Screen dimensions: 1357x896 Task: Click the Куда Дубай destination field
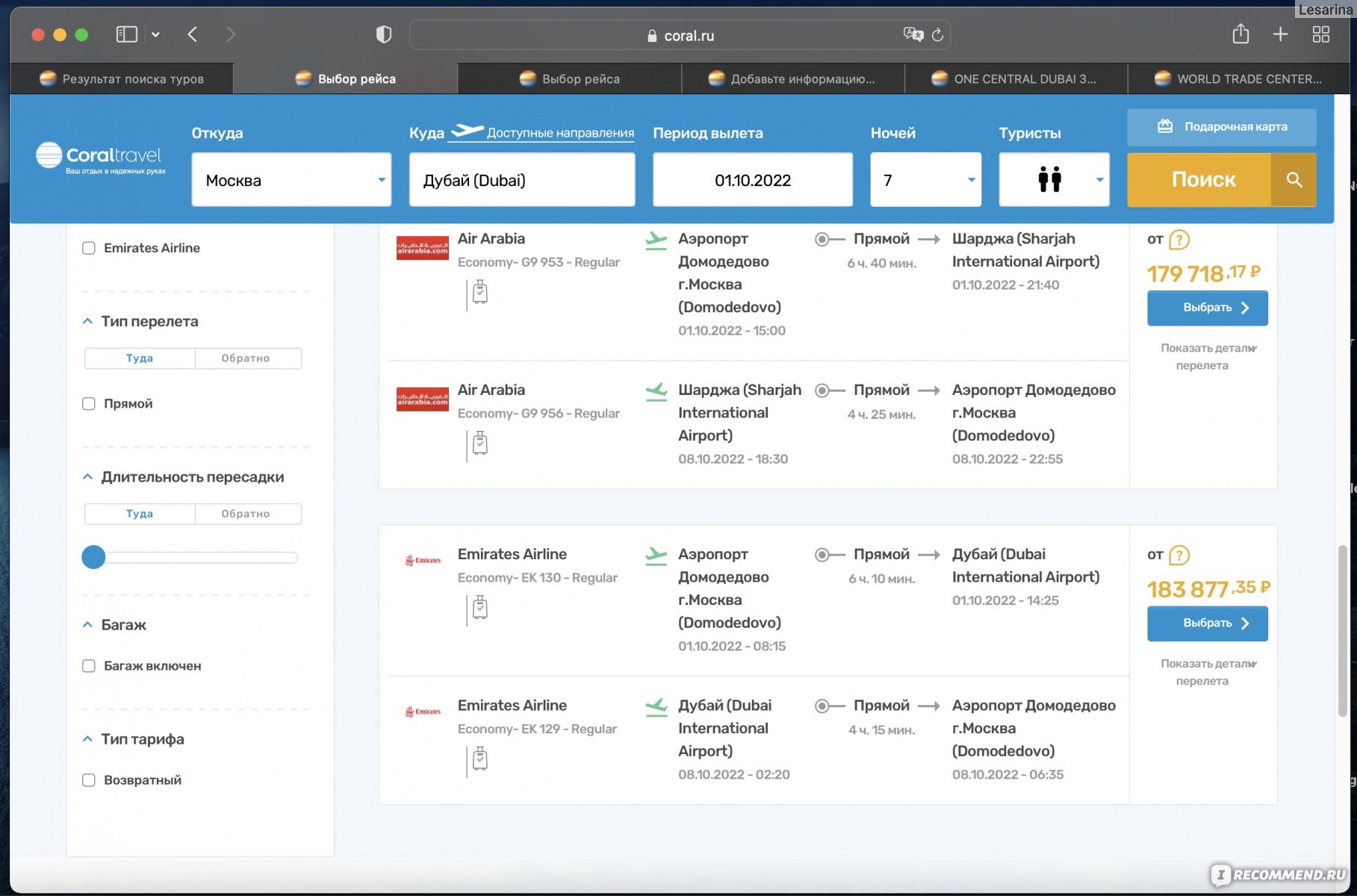(522, 180)
